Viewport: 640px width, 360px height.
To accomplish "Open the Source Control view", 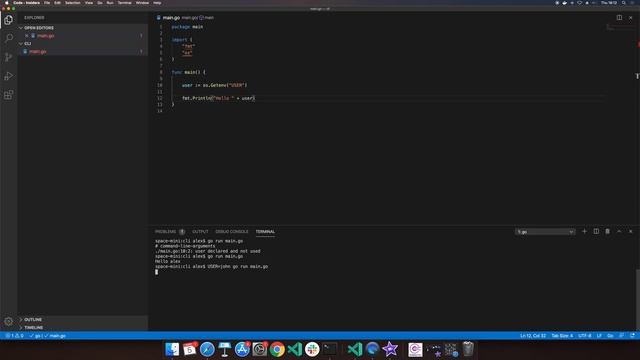I will [x=9, y=57].
